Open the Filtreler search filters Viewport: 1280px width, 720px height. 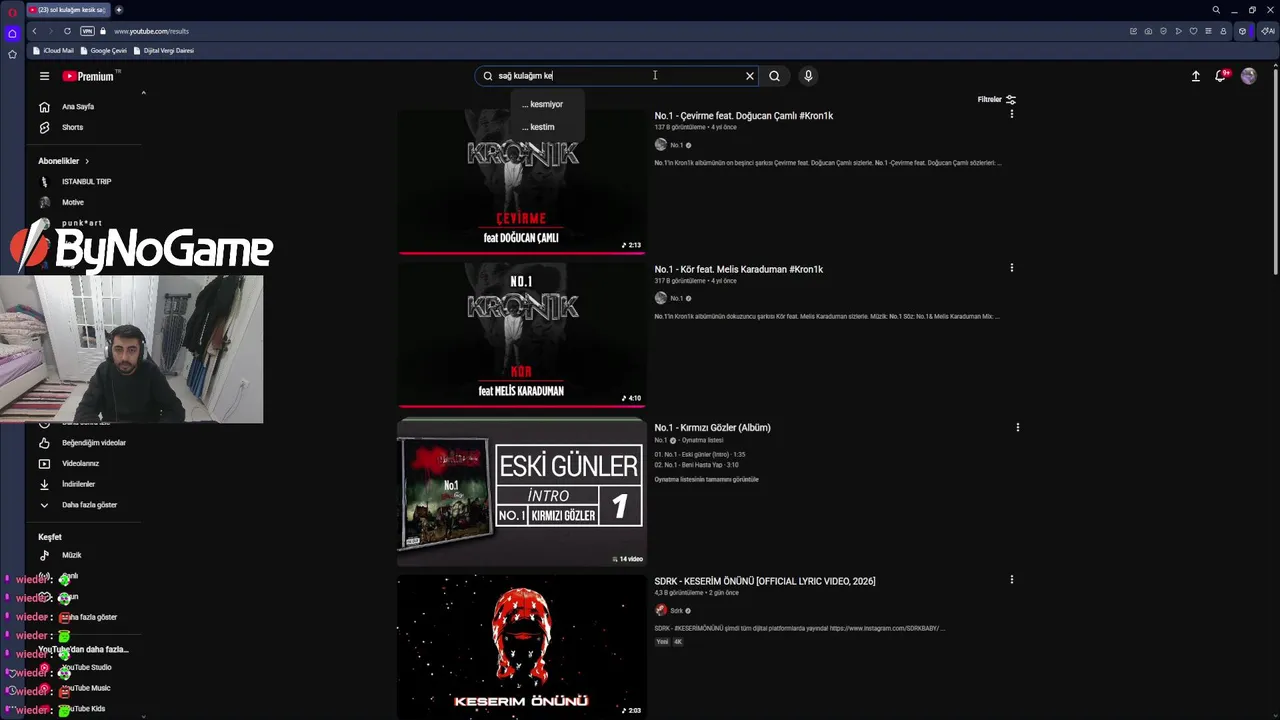(997, 100)
